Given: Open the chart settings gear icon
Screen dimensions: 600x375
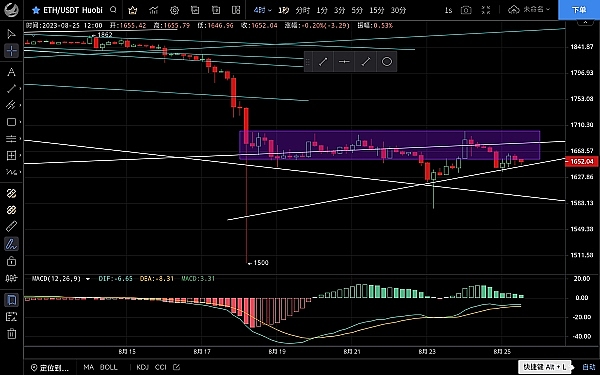Looking at the screenshot, I should (174, 10).
